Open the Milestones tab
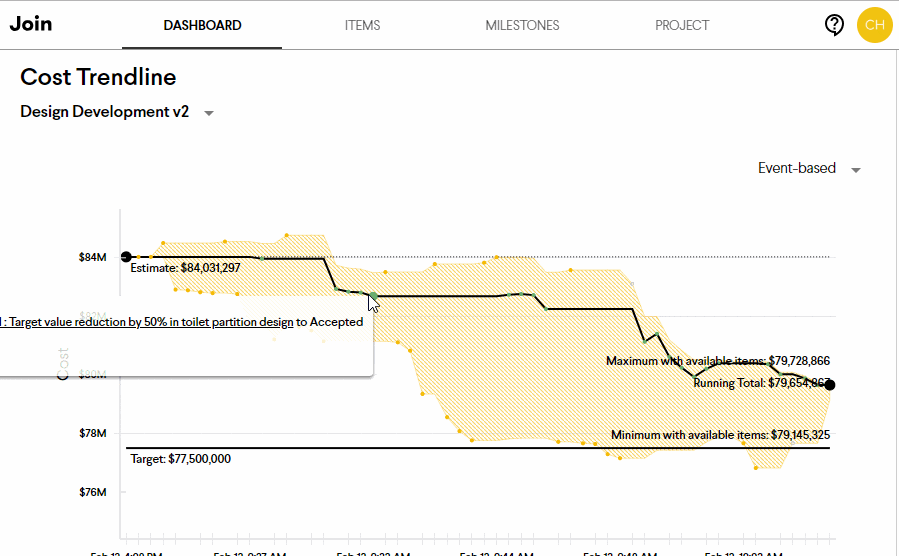 click(522, 25)
